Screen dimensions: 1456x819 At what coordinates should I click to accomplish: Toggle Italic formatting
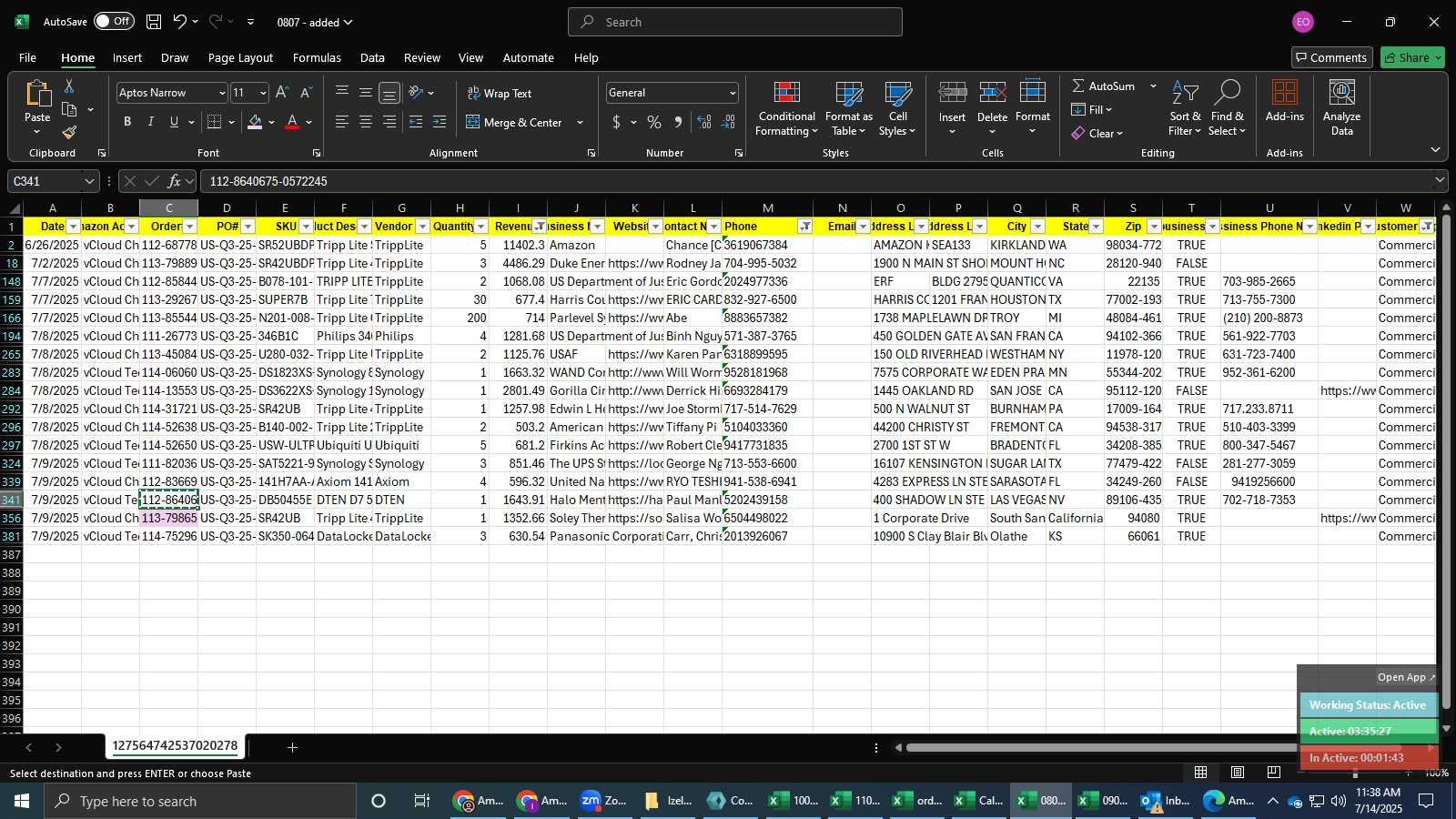[151, 122]
